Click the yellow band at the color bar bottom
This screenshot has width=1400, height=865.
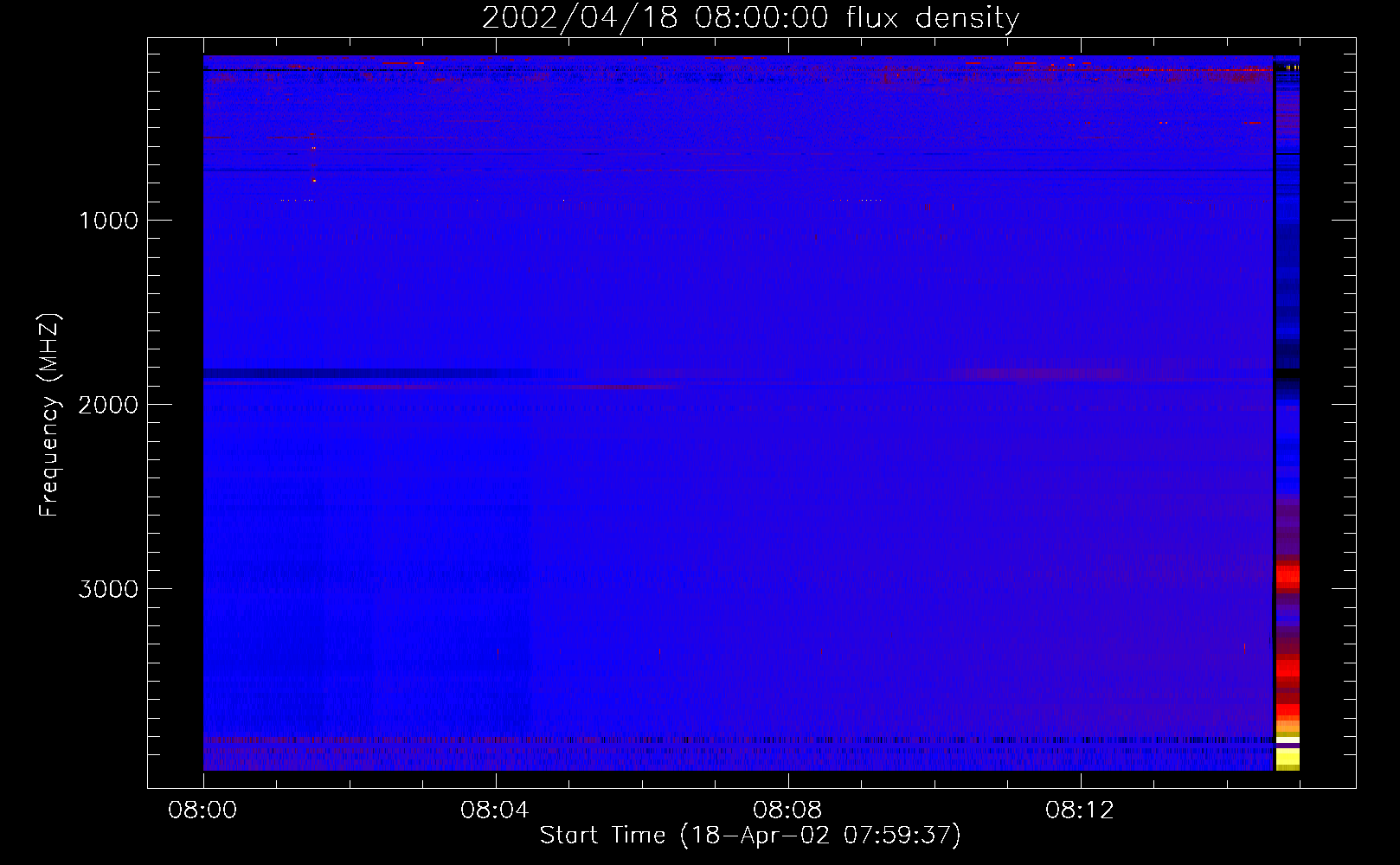click(1288, 759)
